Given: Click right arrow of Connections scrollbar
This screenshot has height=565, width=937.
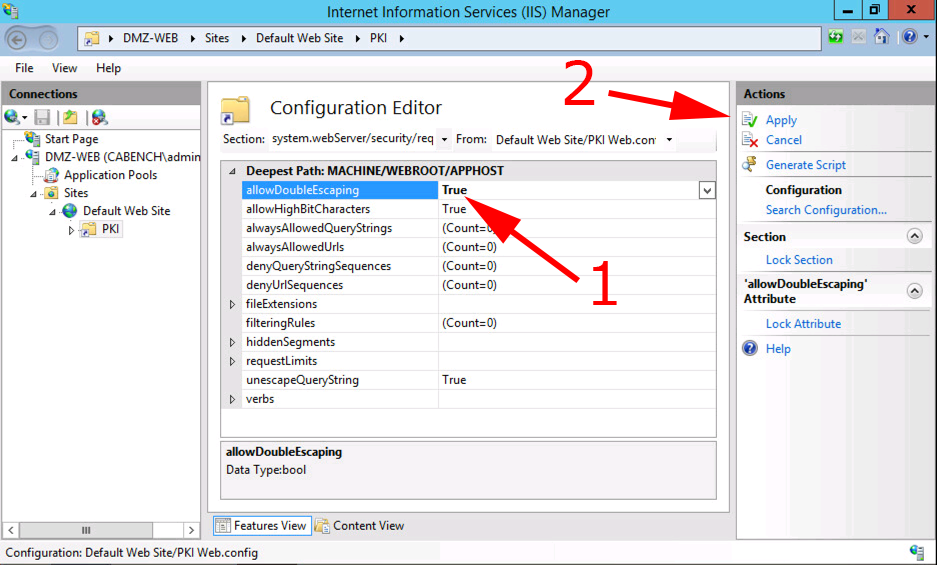Looking at the screenshot, I should coord(191,530).
